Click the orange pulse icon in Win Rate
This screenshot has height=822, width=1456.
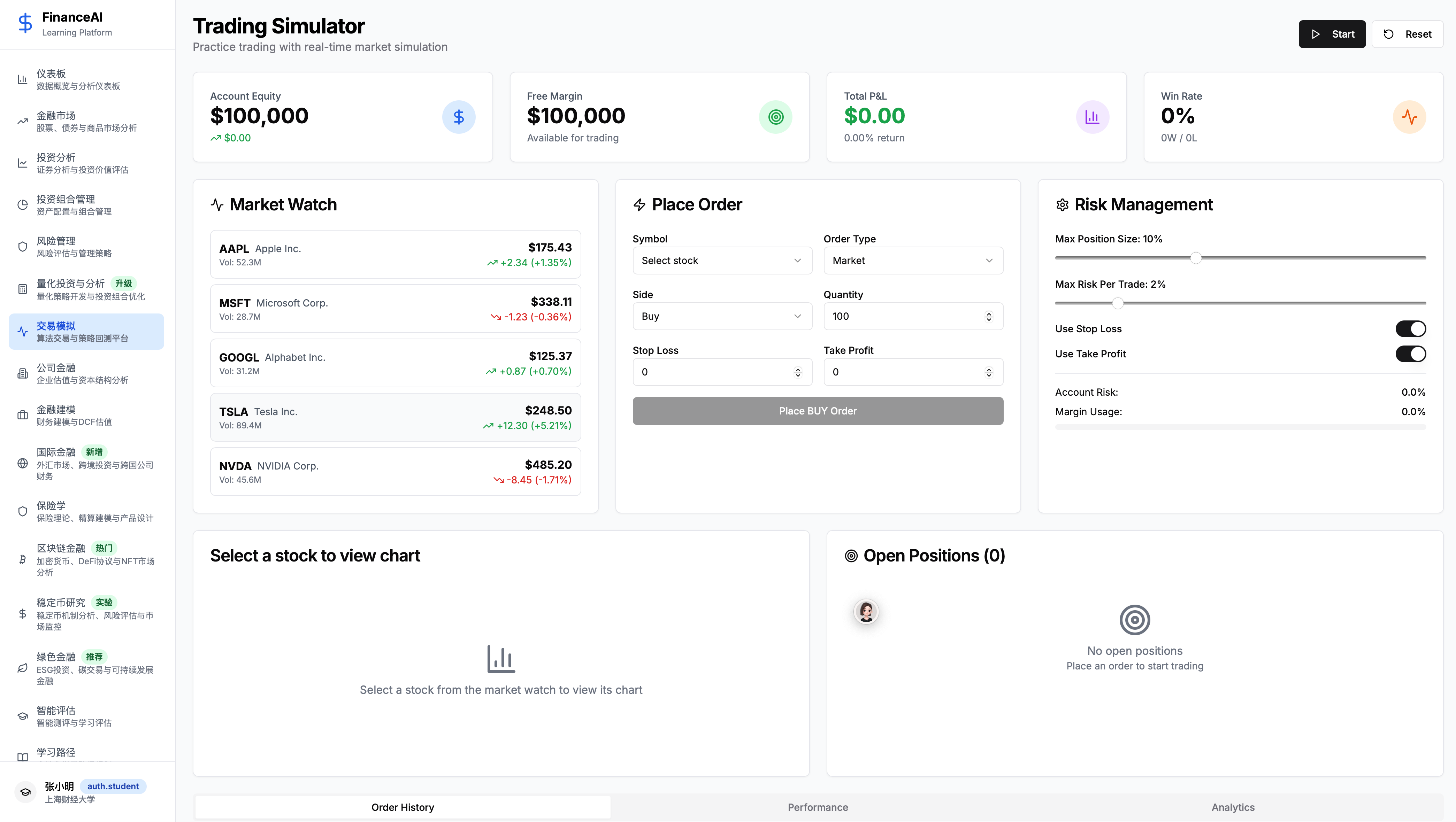1409,117
